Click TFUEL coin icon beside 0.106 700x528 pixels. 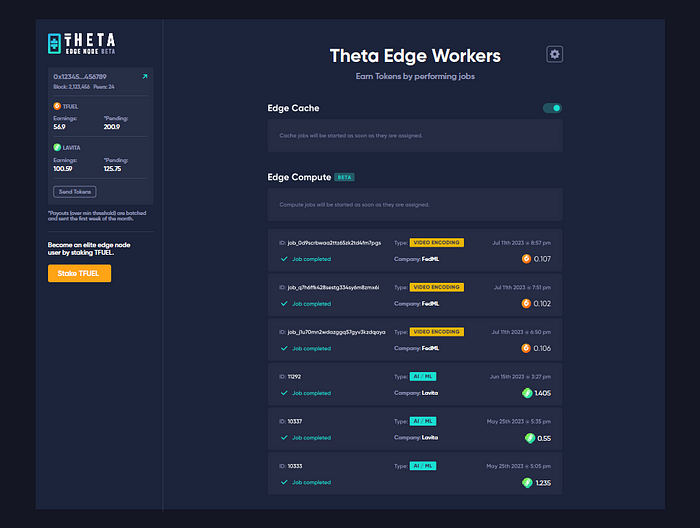pyautogui.click(x=526, y=348)
